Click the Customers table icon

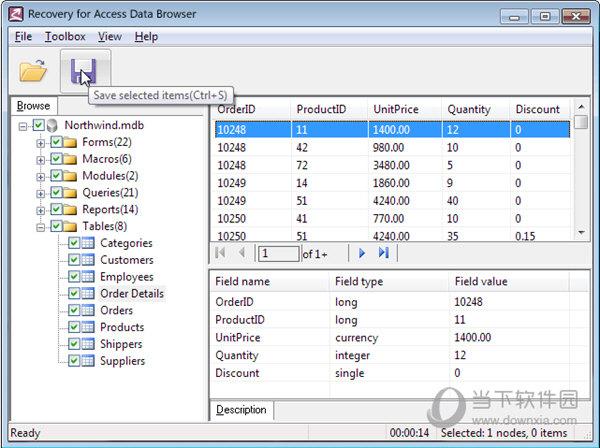pos(88,260)
